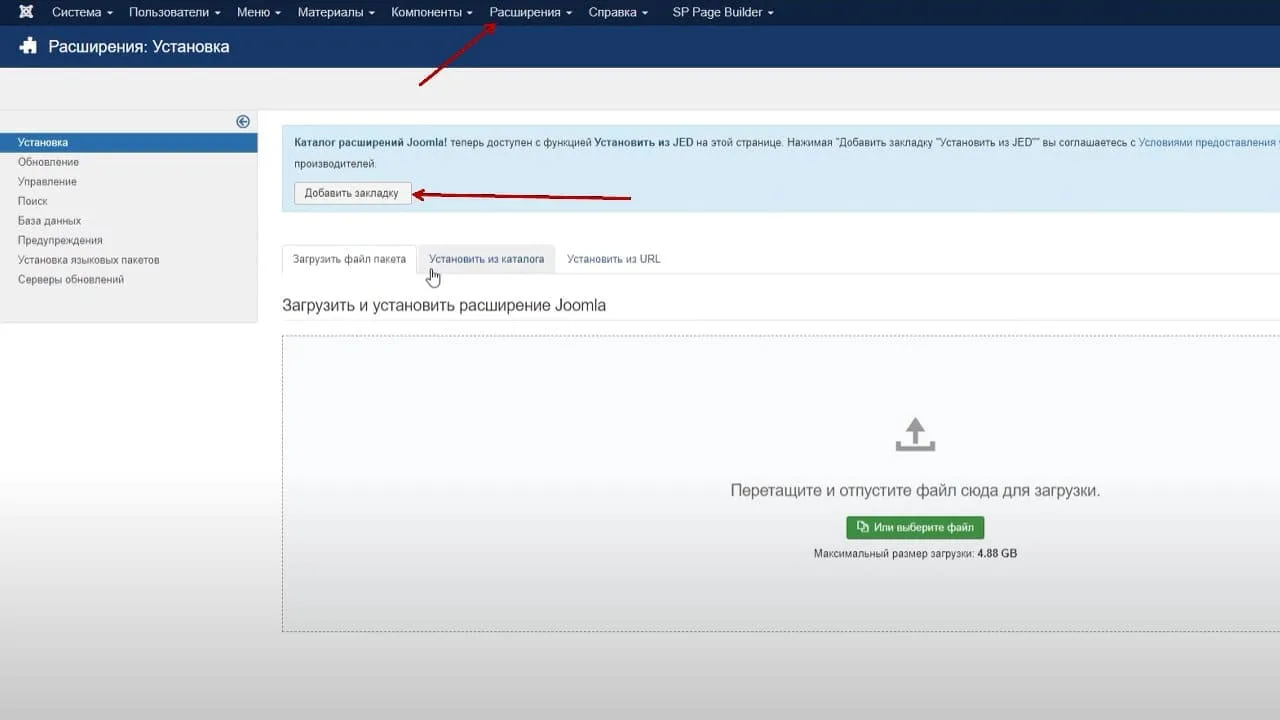Switch to Установить из URL tab
1280x720 pixels.
[x=614, y=259]
